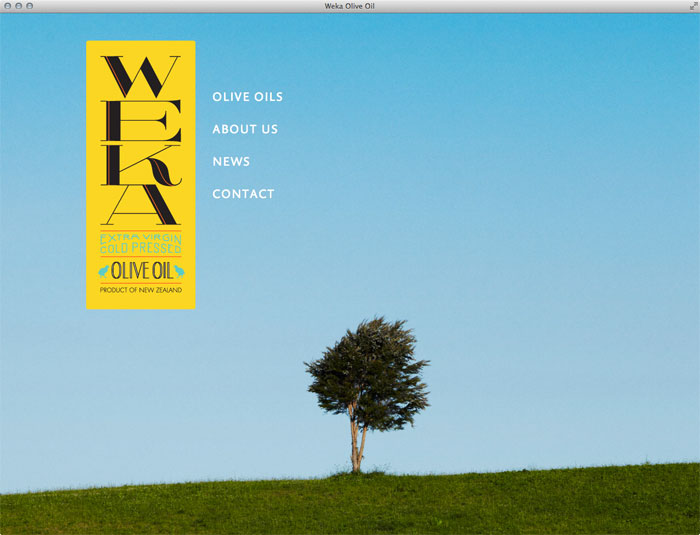700x535 pixels.
Task: Open the Olive Oils page
Action: coord(247,97)
